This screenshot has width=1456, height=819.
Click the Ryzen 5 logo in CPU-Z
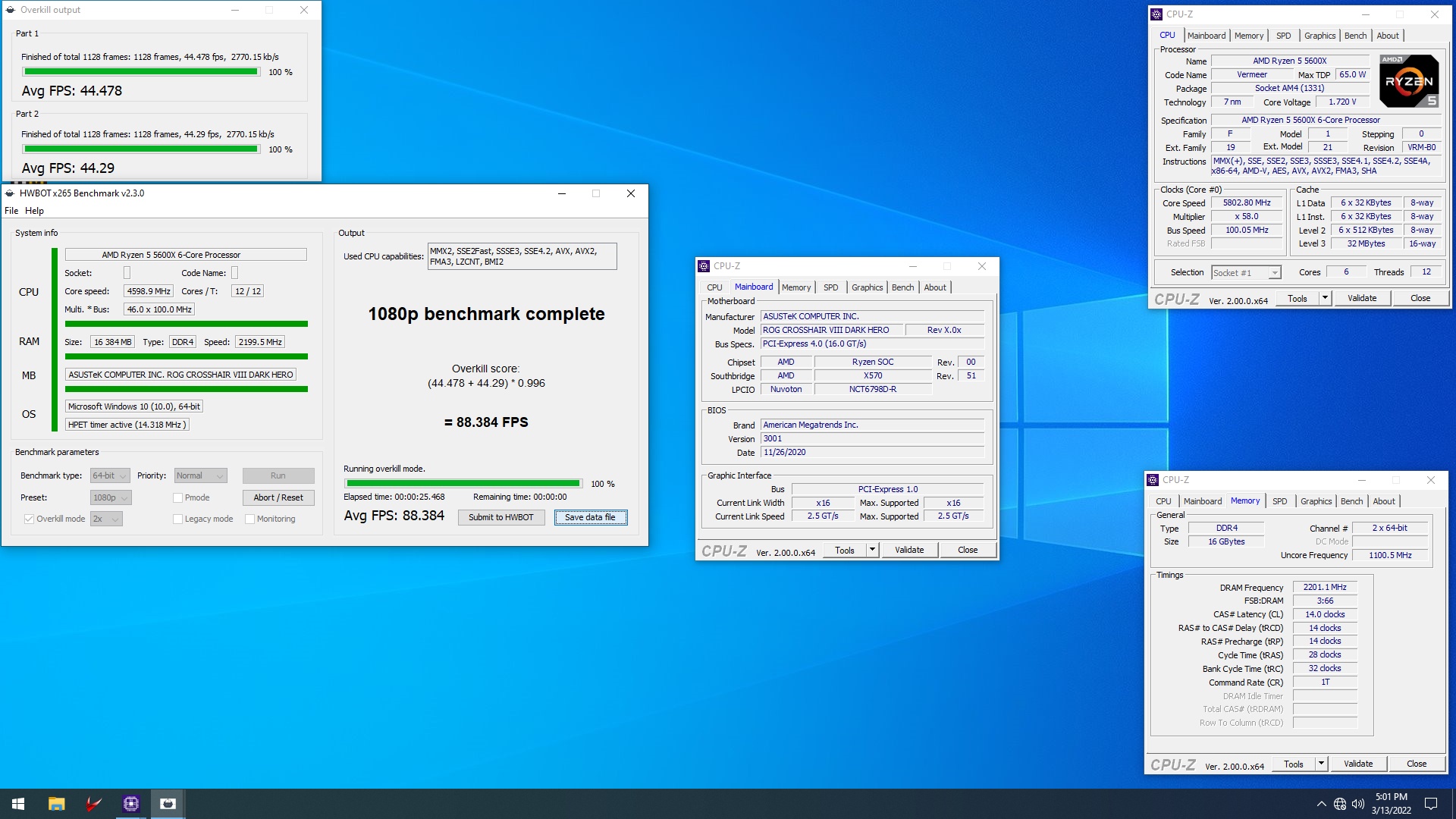pyautogui.click(x=1408, y=80)
